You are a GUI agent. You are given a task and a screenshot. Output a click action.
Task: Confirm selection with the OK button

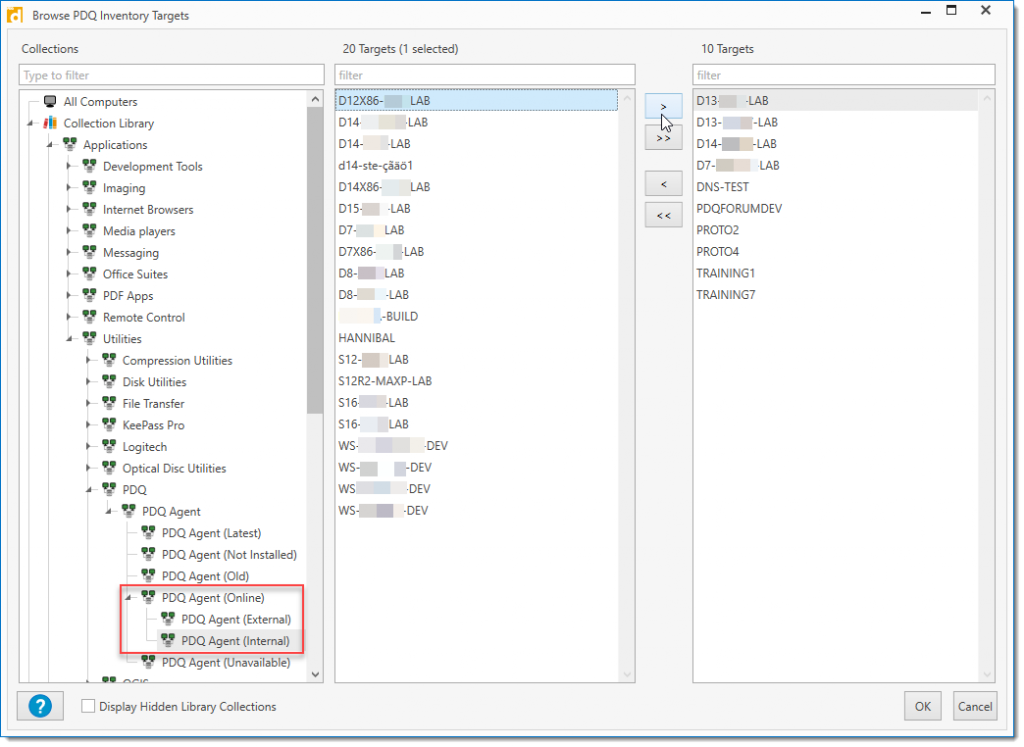(x=923, y=706)
